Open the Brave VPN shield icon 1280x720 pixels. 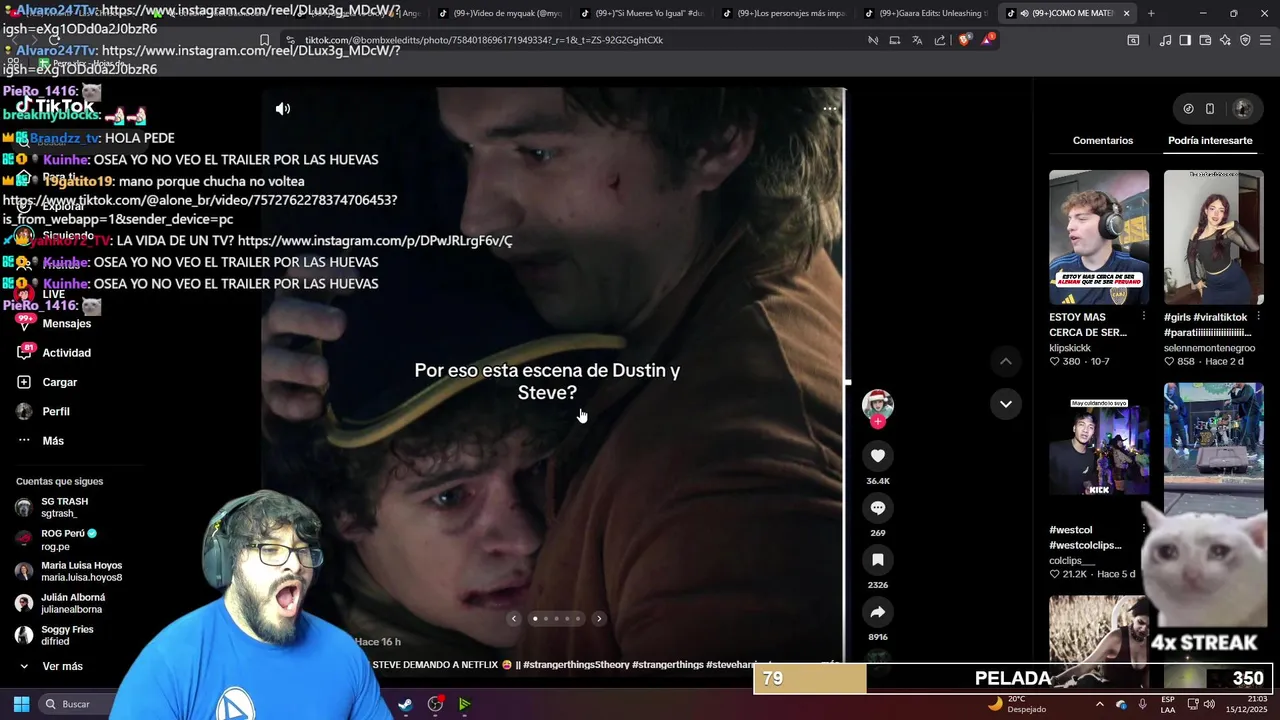1245,40
